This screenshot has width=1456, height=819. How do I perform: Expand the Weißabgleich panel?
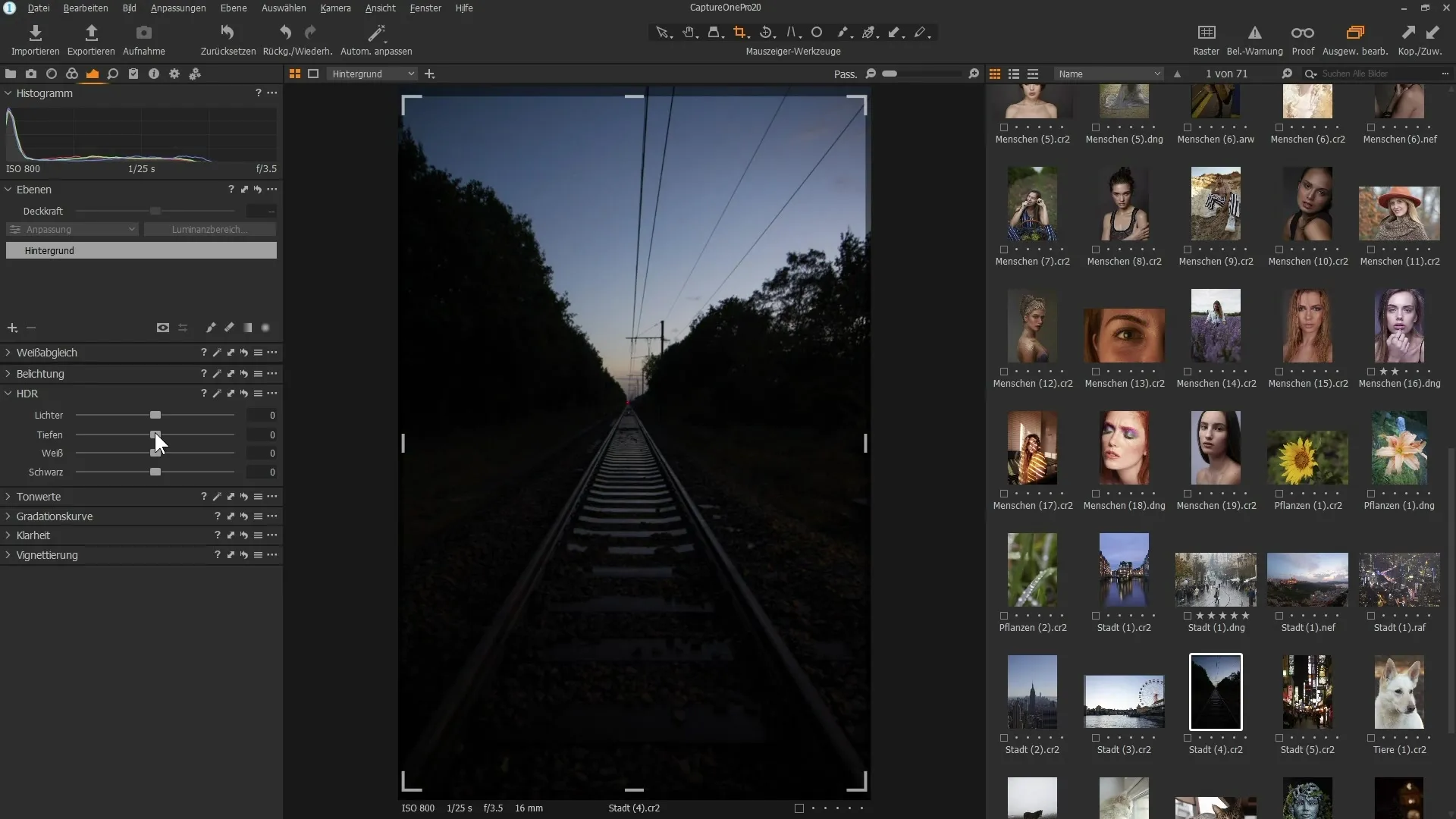point(8,353)
